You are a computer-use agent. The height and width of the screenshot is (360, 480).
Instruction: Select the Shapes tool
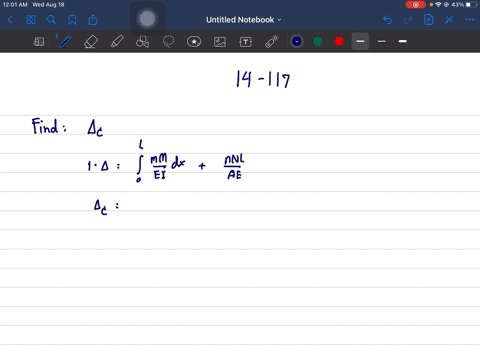click(142, 42)
